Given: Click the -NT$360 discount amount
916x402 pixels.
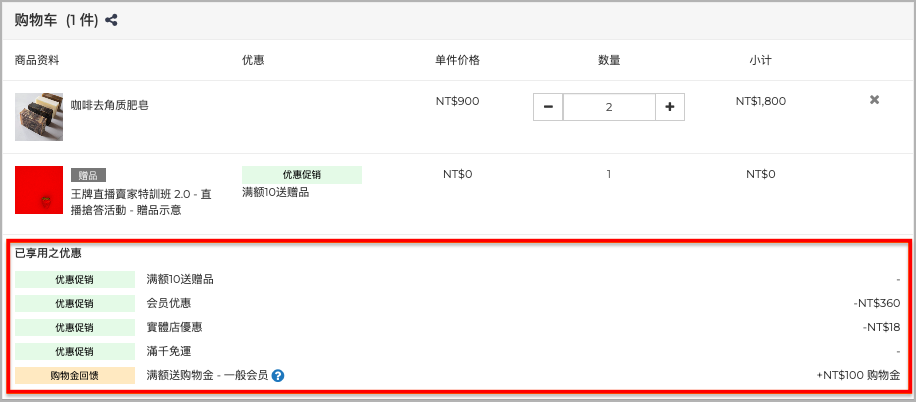Looking at the screenshot, I should coord(876,303).
